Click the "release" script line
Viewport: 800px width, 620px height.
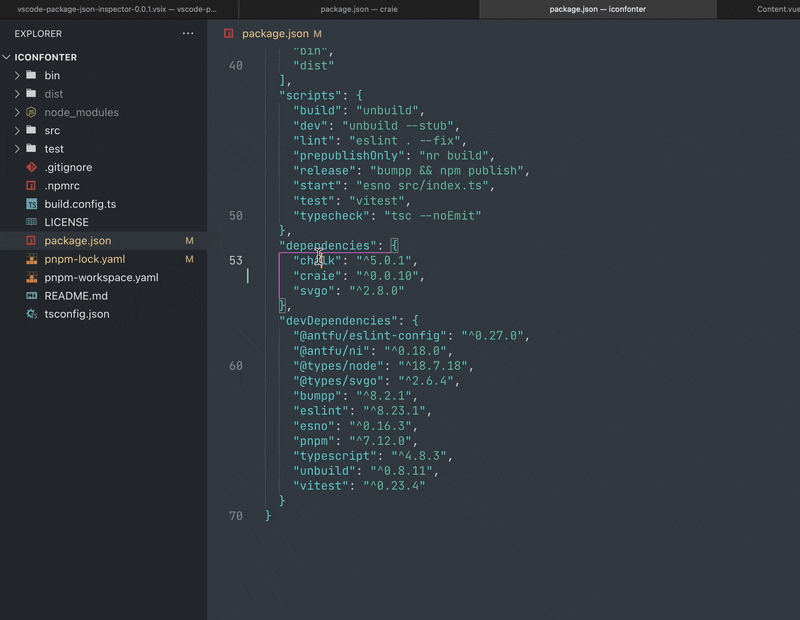pyautogui.click(x=411, y=170)
